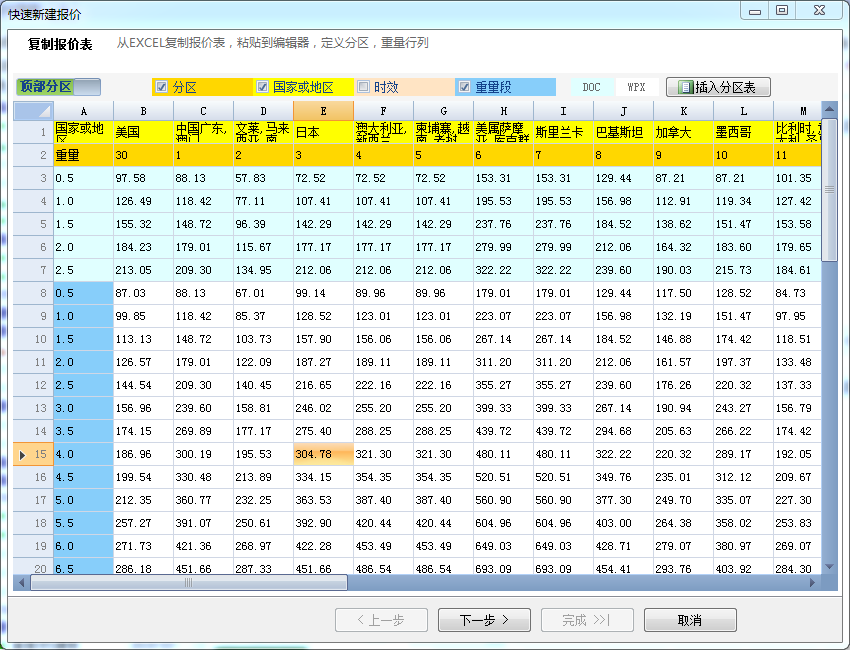The width and height of the screenshot is (850, 650).
Task: Uncheck the 国家或地区 checkbox
Action: pos(263,87)
